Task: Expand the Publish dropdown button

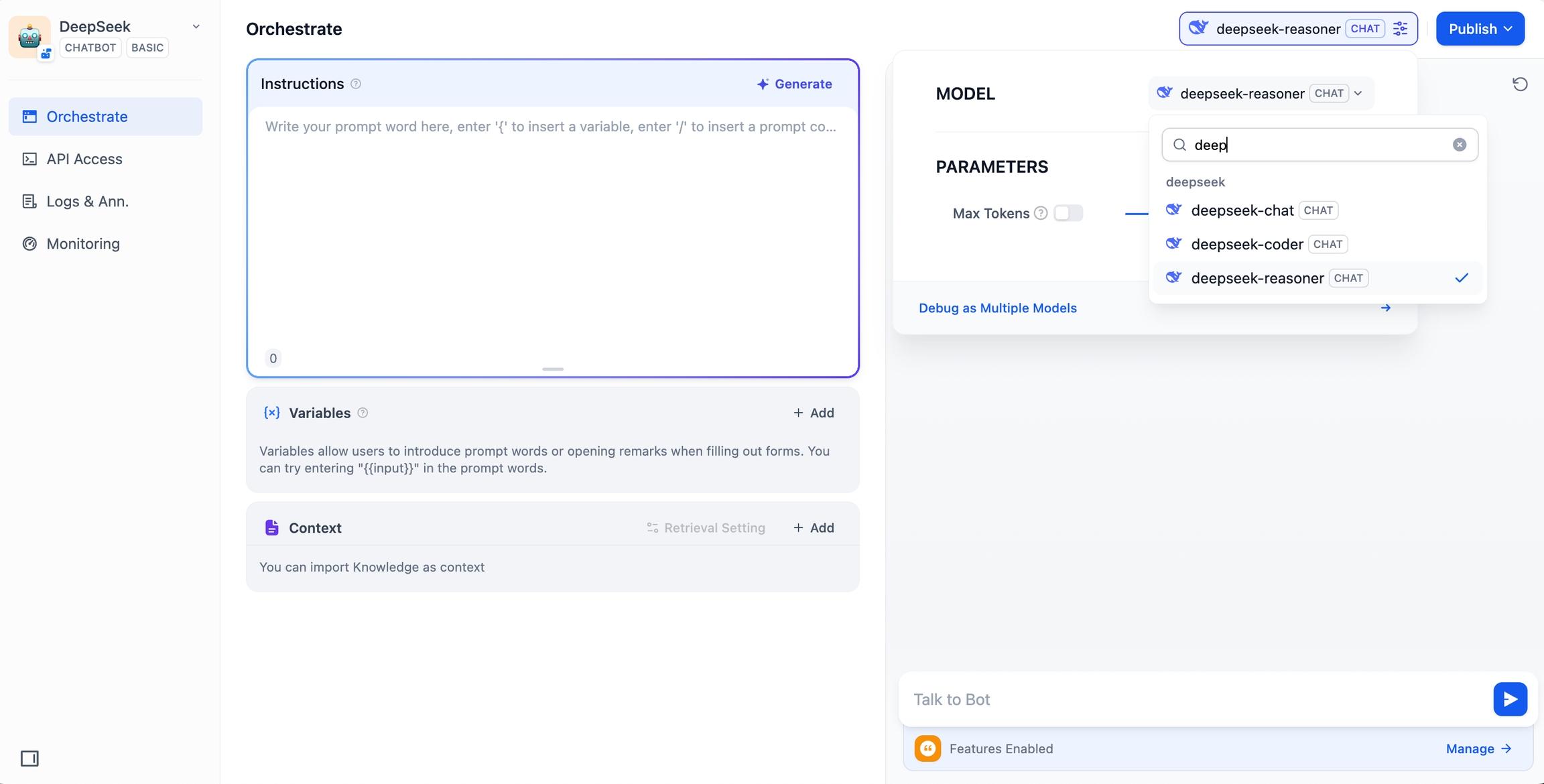Action: [1480, 29]
